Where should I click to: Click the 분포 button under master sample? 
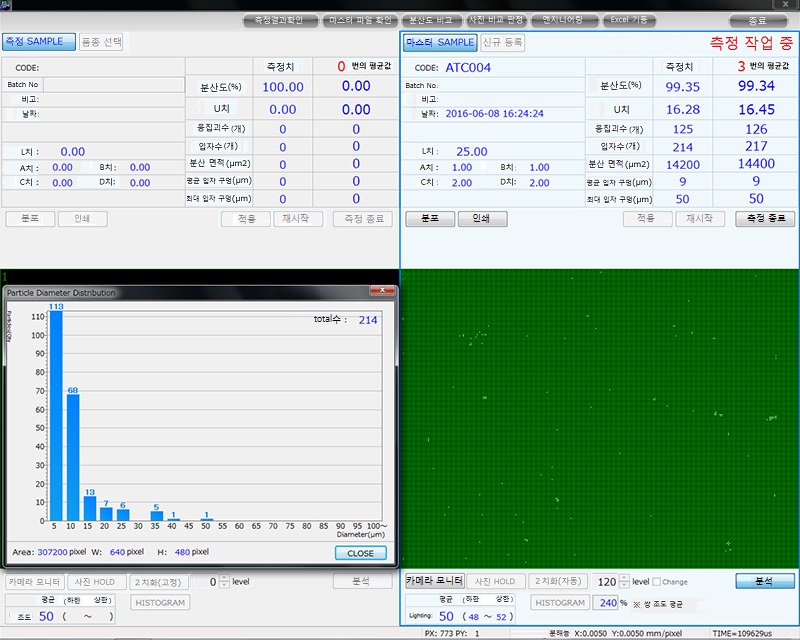coord(430,219)
